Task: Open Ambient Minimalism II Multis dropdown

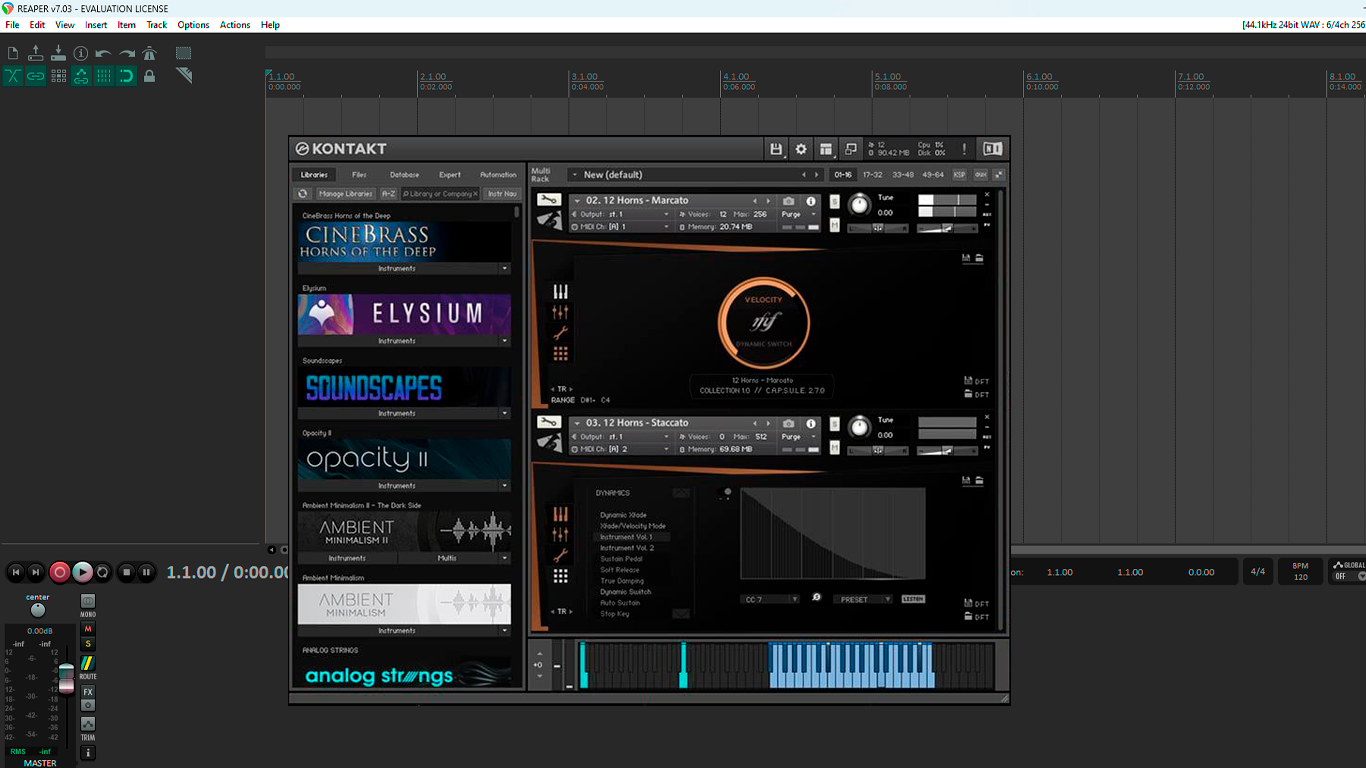Action: pyautogui.click(x=504, y=558)
